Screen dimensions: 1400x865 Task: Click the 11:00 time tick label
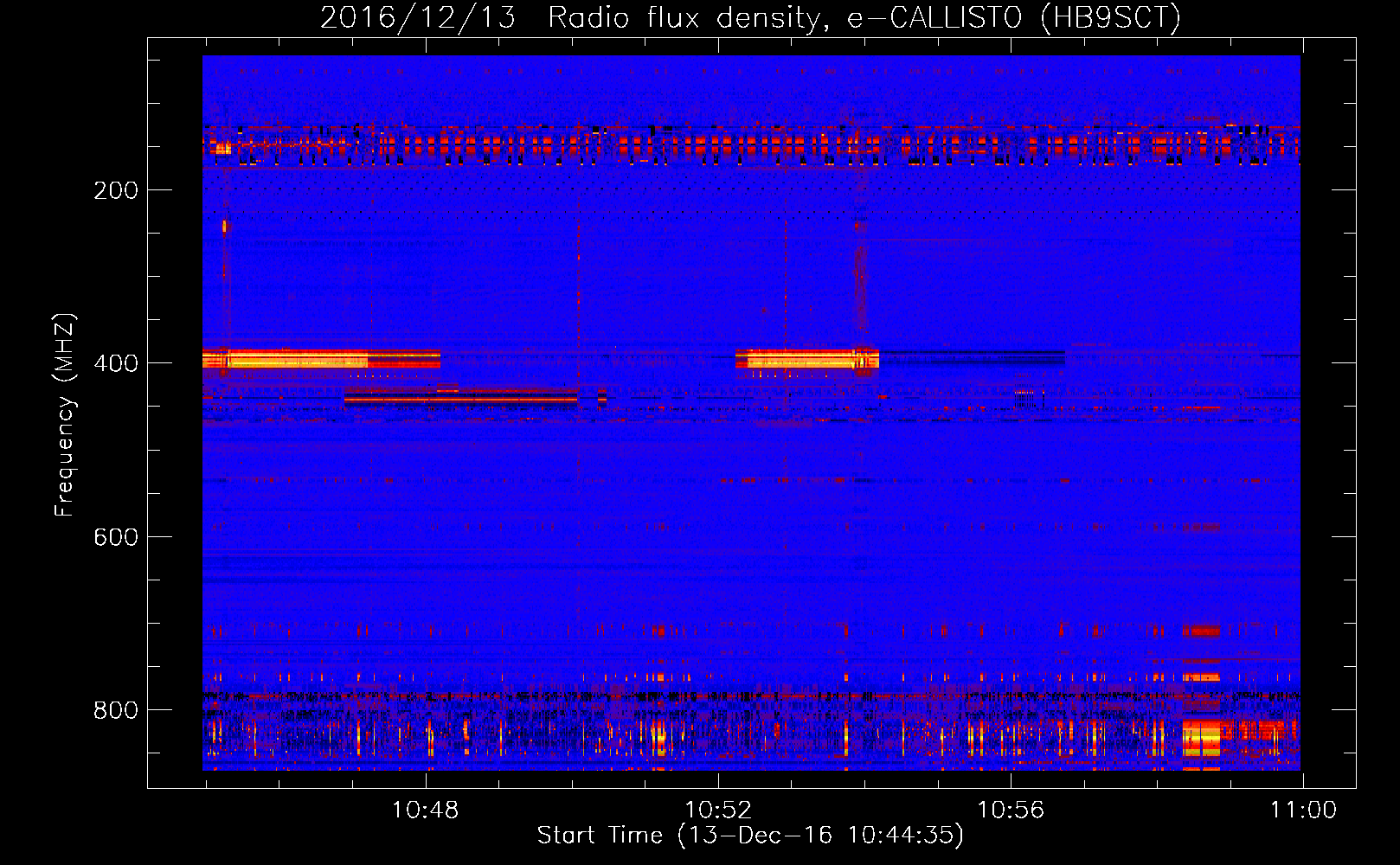click(x=1303, y=811)
